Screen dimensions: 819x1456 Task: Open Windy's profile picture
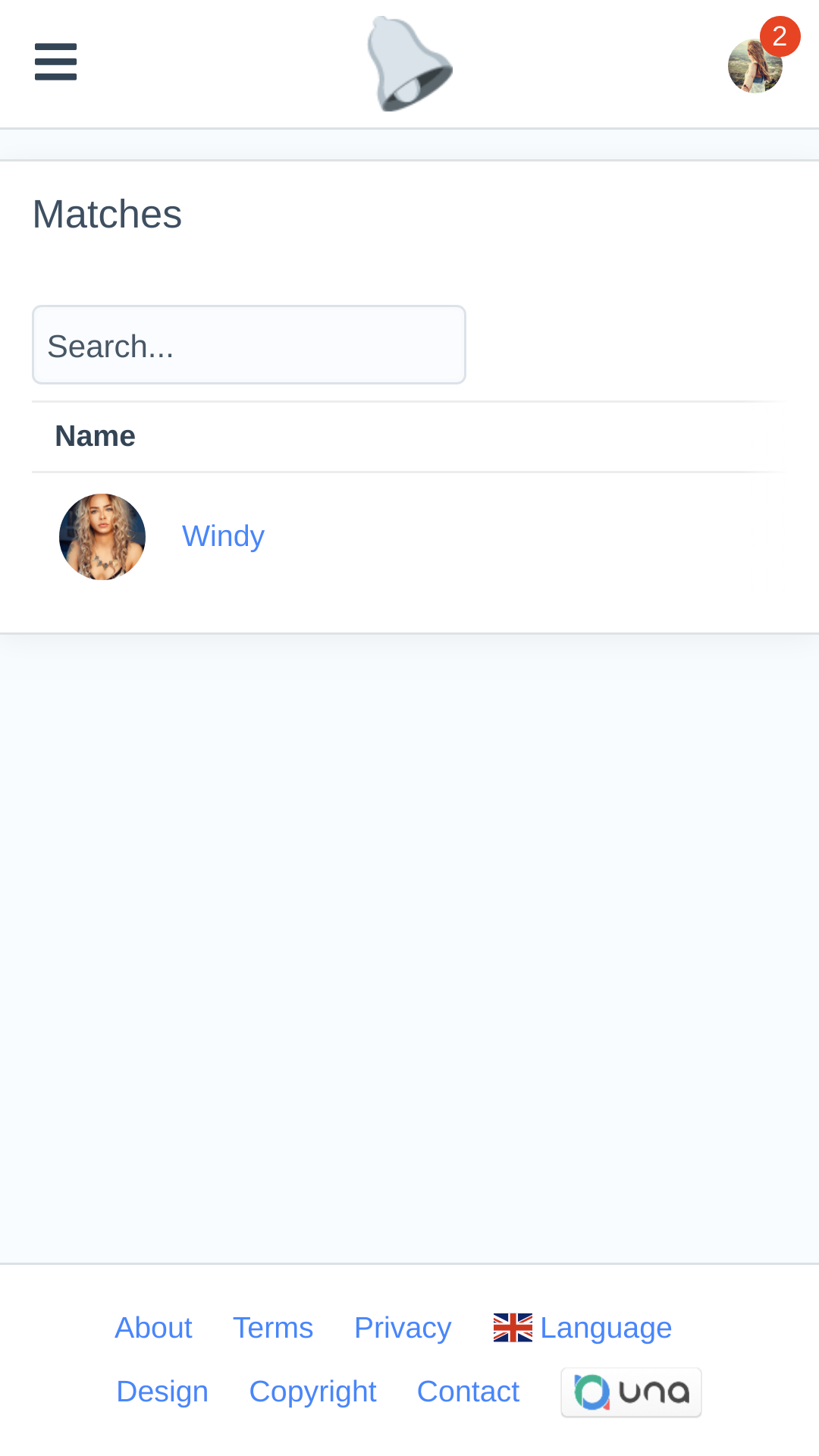click(102, 537)
